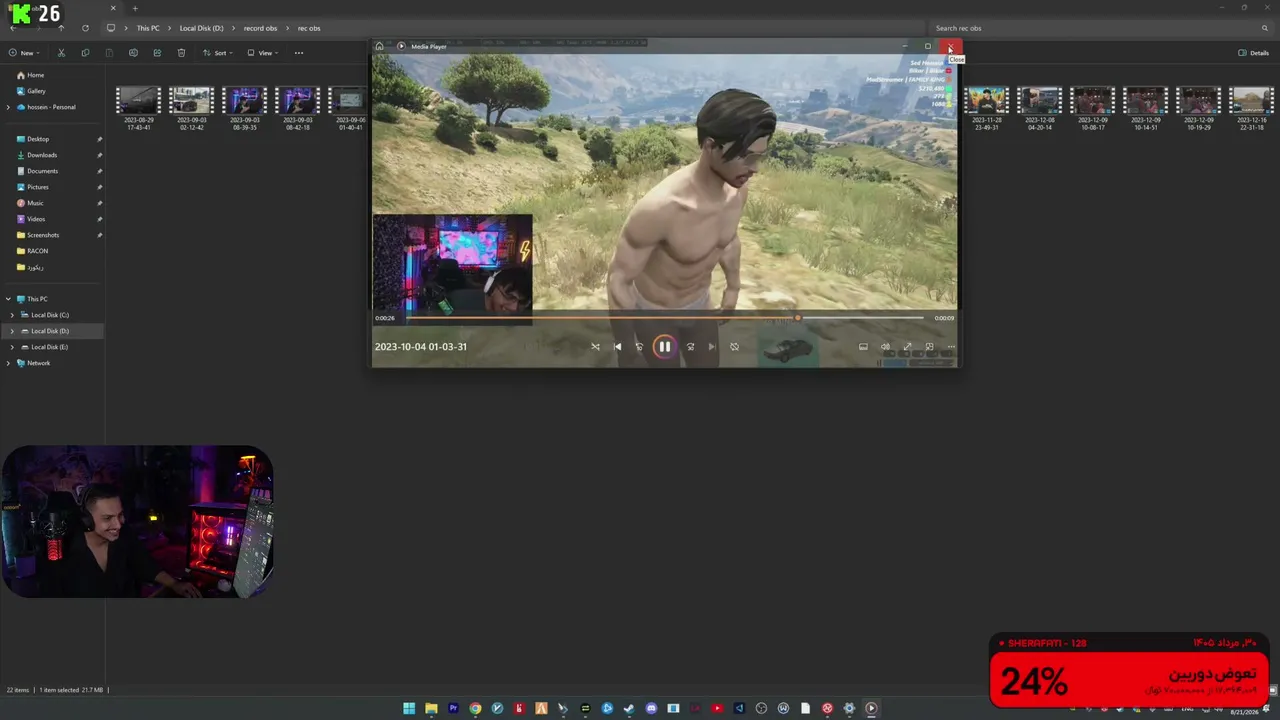Expand the Local Disk (C:) tree node

coord(12,315)
